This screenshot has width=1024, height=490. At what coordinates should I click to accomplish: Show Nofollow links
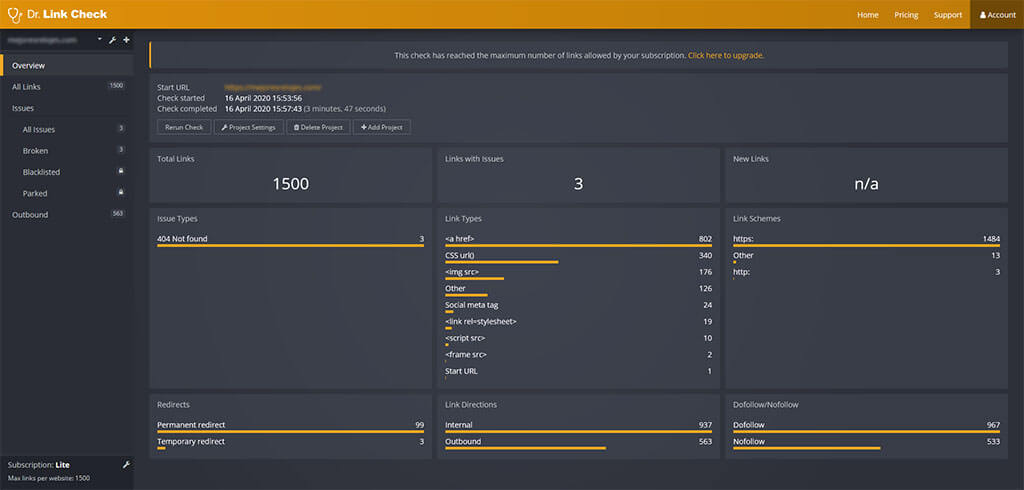pos(867,443)
